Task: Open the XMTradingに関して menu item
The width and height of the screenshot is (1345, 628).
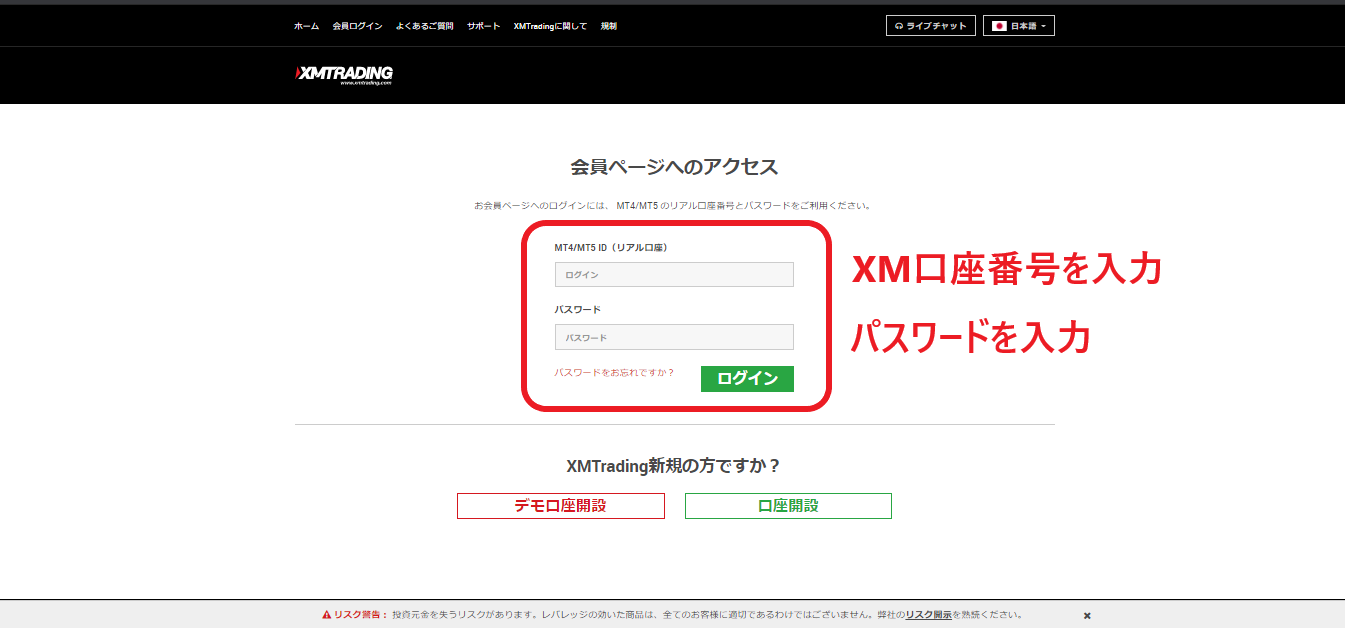Action: point(550,26)
